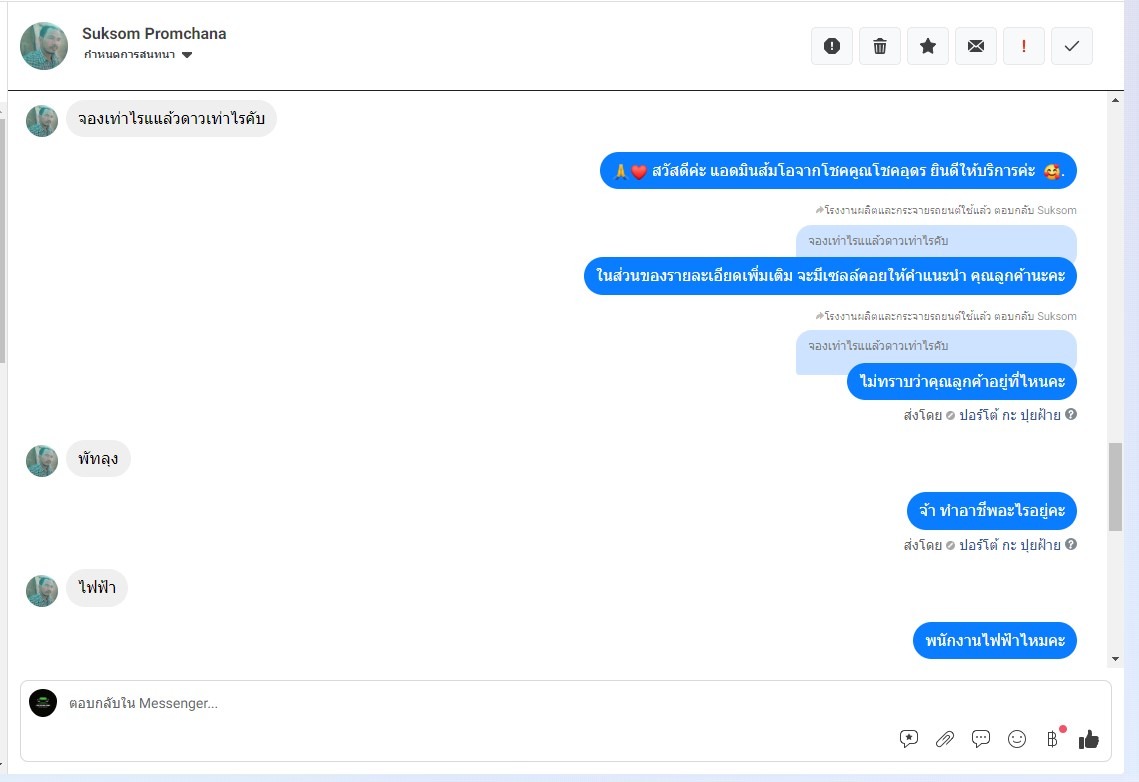Open the speech bubble quick replies icon
This screenshot has width=1139, height=782.
981,739
